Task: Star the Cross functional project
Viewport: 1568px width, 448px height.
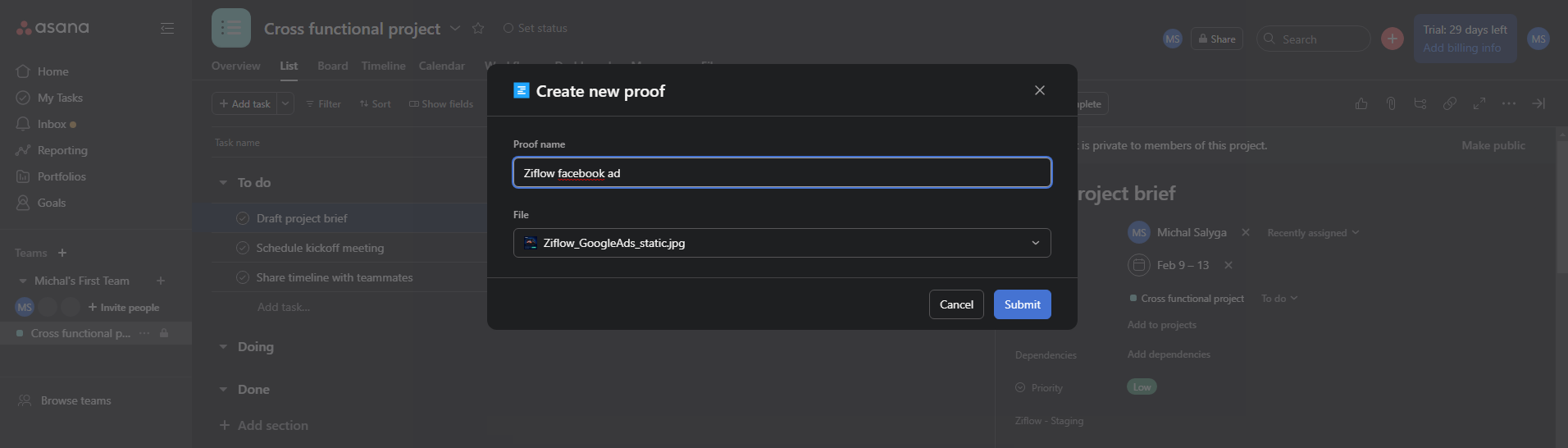Action: point(478,29)
